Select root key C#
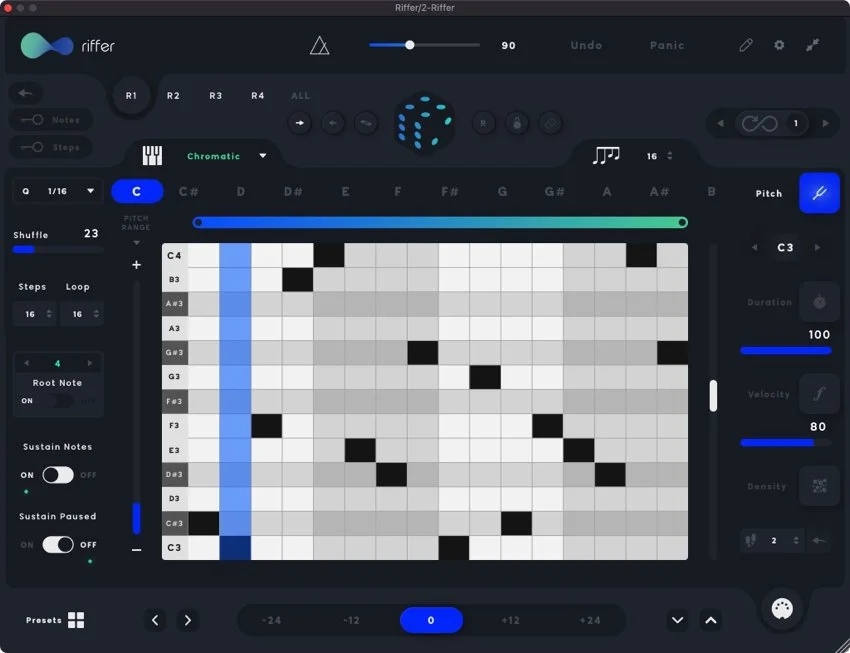The image size is (850, 653). (x=189, y=192)
